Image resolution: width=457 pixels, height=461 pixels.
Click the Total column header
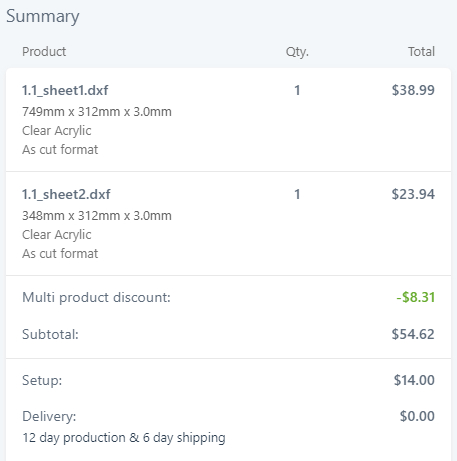[x=421, y=52]
